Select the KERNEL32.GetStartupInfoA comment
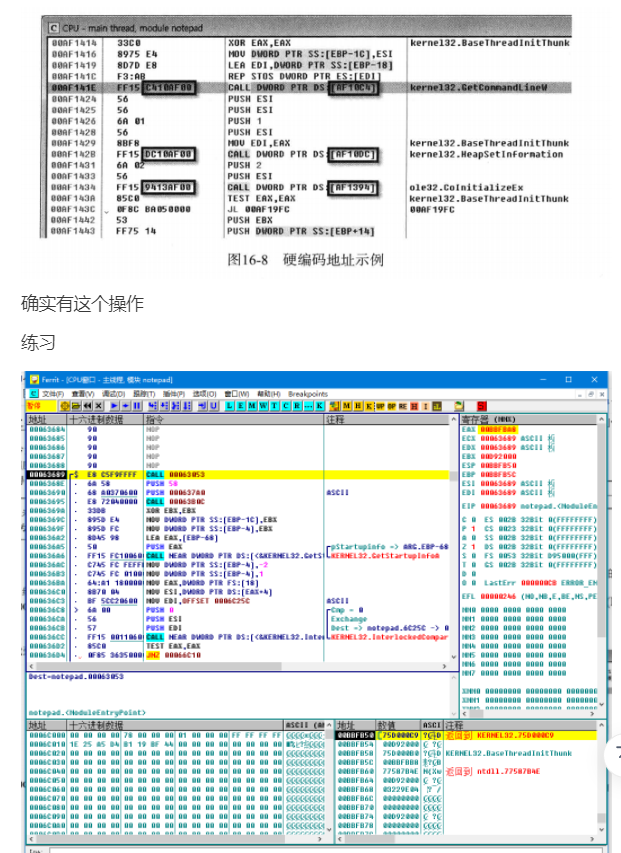621x853 pixels. pos(385,555)
